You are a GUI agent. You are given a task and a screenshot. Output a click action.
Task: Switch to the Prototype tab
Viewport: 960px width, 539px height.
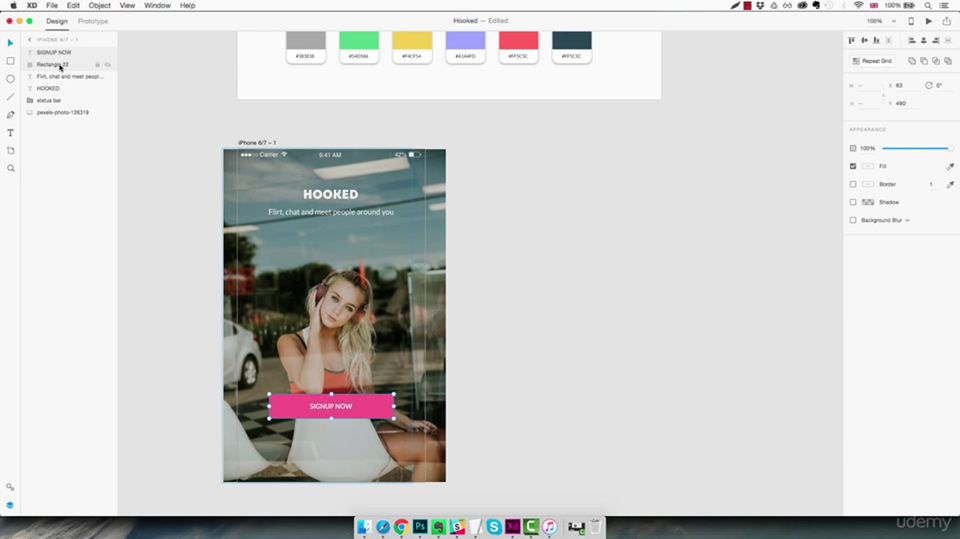pyautogui.click(x=93, y=20)
